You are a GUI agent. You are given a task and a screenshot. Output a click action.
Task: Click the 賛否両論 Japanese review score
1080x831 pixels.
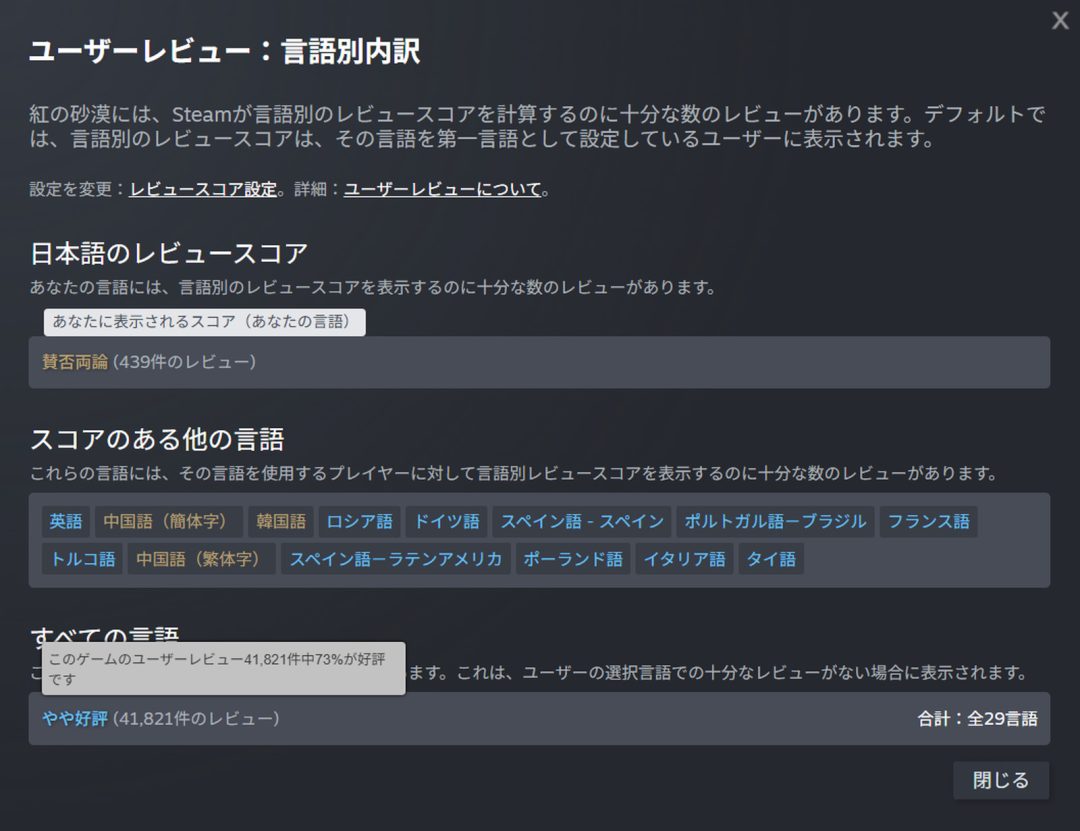pyautogui.click(x=75, y=362)
